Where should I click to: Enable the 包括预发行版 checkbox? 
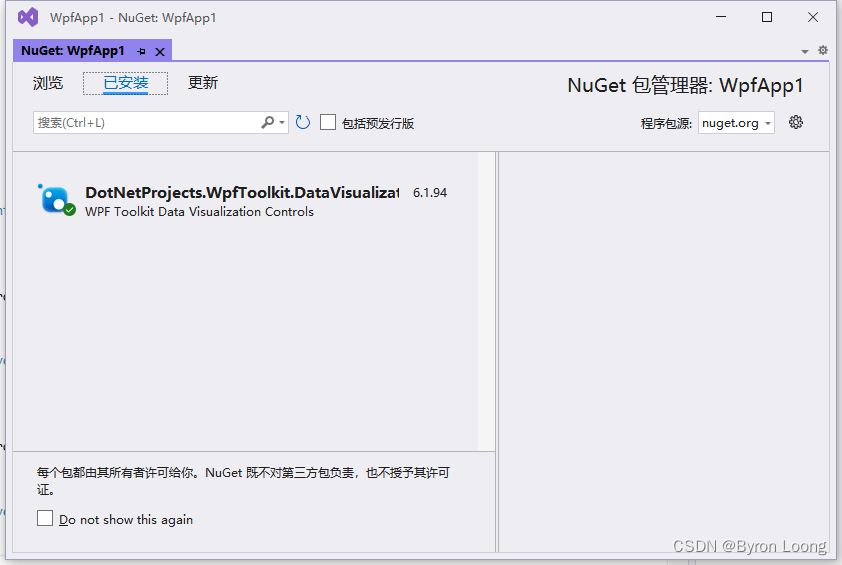coord(328,122)
